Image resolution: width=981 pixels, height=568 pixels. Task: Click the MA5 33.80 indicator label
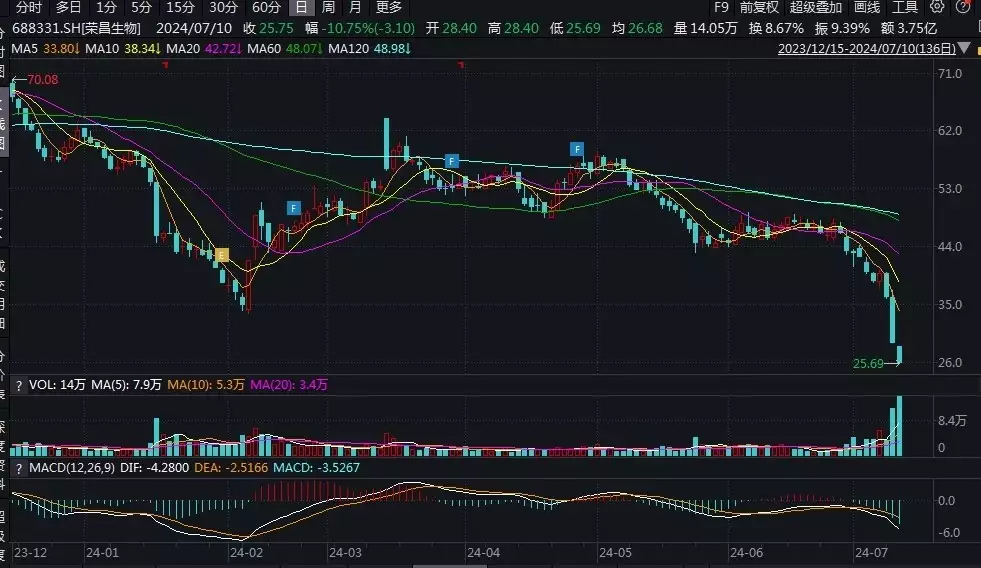click(45, 49)
